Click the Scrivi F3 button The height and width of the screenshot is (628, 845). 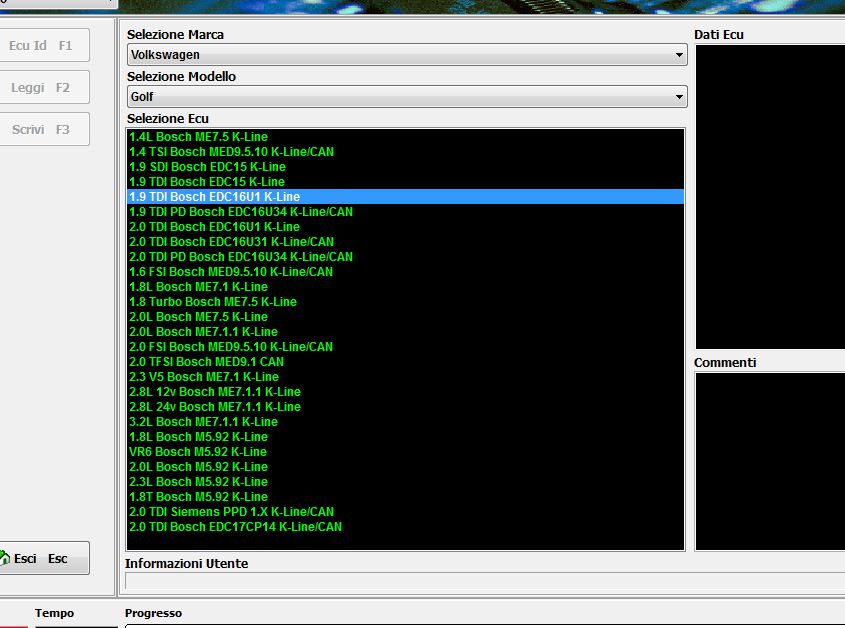coord(43,129)
